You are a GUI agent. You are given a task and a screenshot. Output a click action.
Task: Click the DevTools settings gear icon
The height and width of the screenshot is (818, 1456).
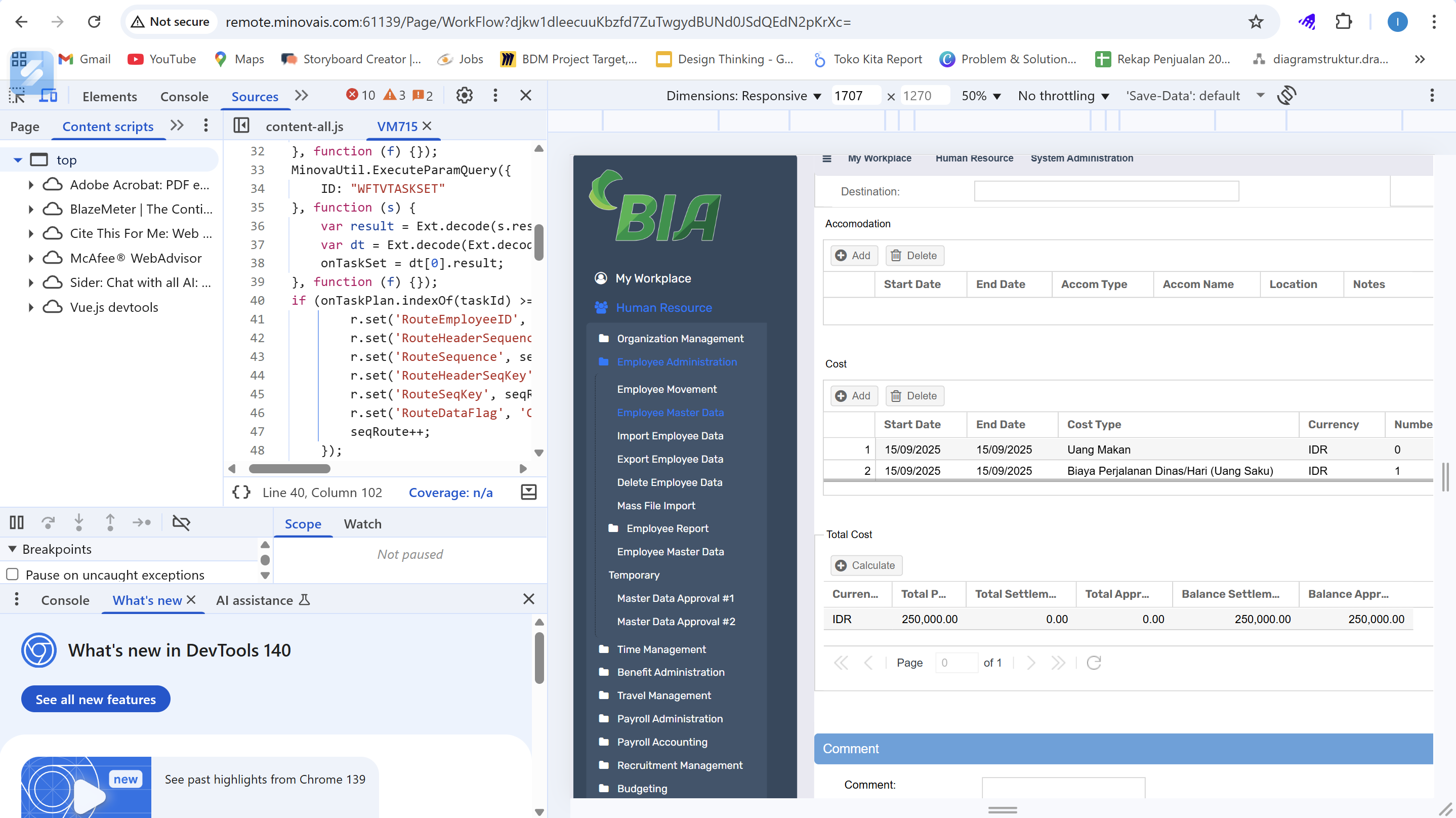tap(464, 96)
